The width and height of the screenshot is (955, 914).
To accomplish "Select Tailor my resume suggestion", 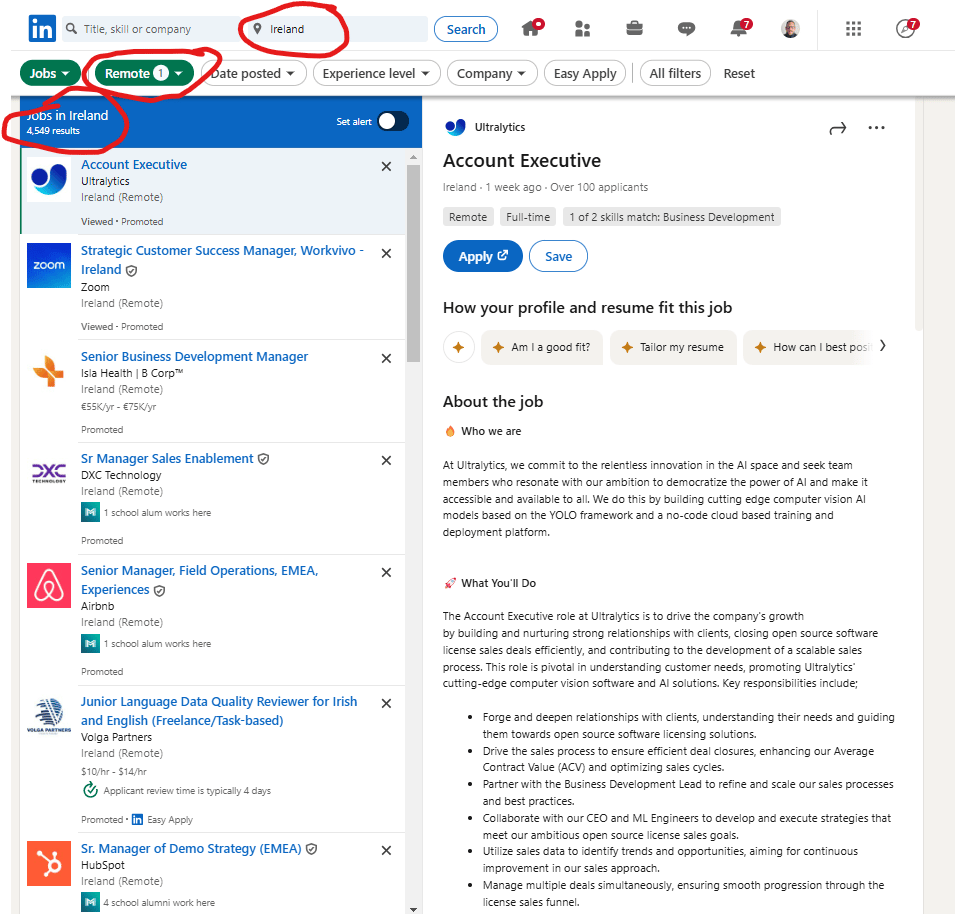I will coord(673,347).
